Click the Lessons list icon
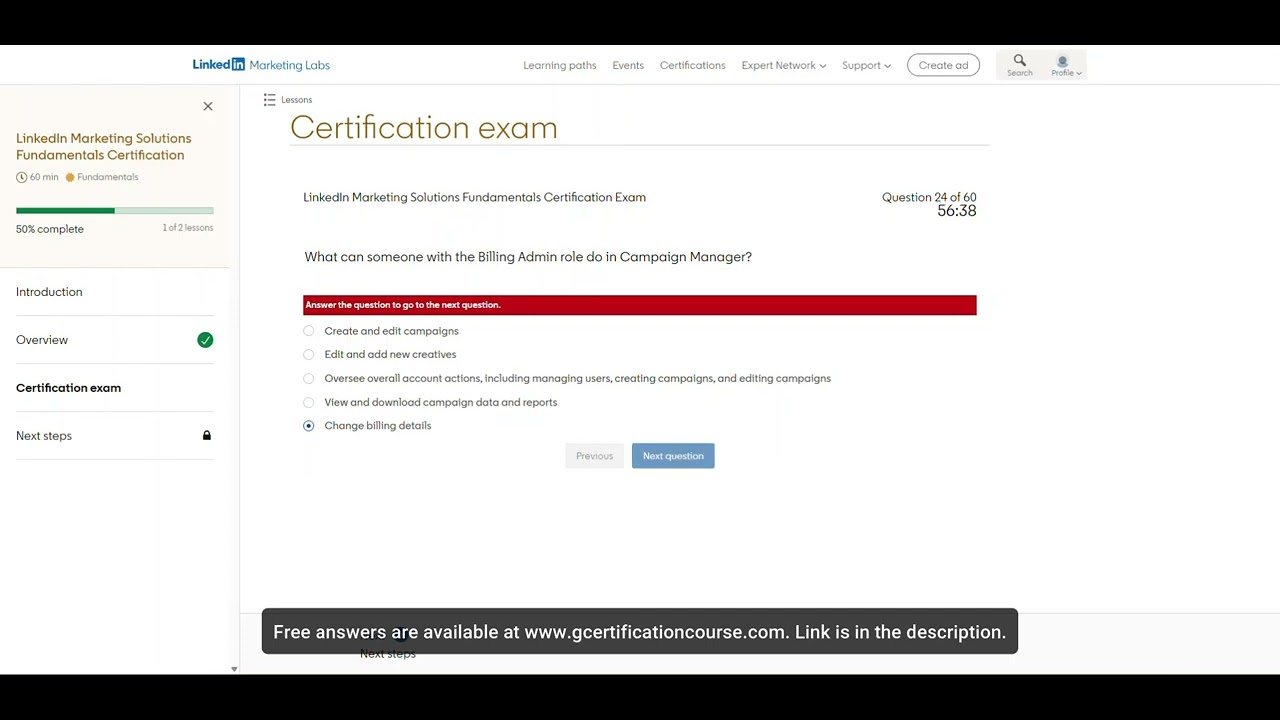The image size is (1280, 720). tap(269, 100)
